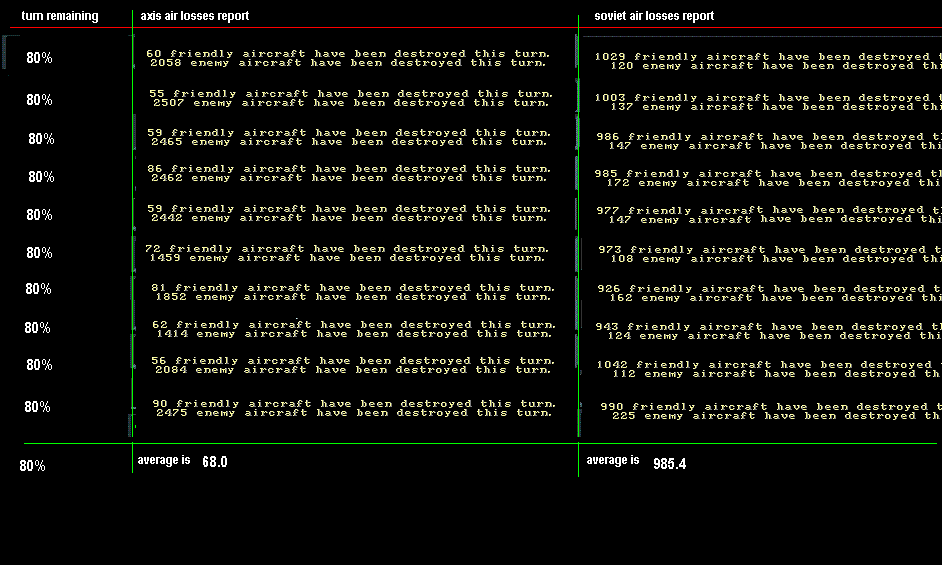
Task: Select the "72 friendly aircraft" axis line
Action: (x=347, y=249)
